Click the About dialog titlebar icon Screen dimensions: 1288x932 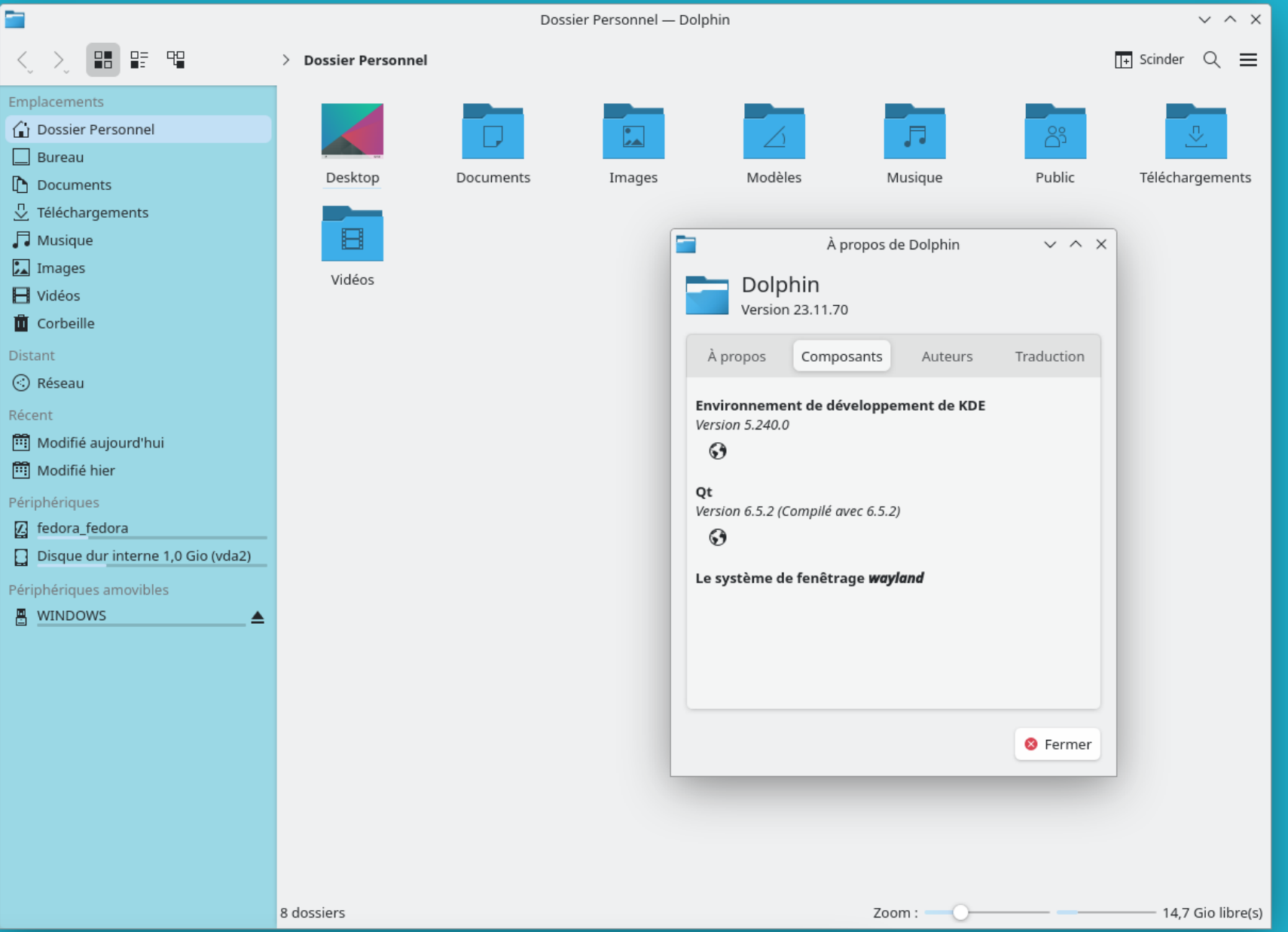(x=686, y=244)
